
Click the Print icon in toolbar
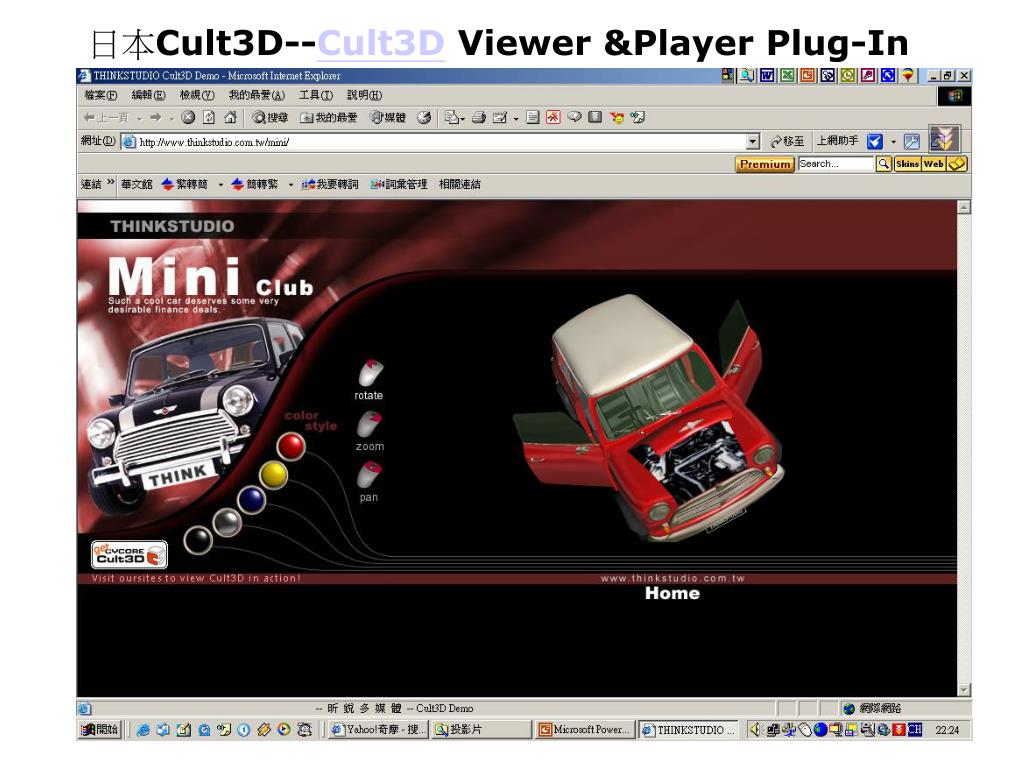coord(479,118)
